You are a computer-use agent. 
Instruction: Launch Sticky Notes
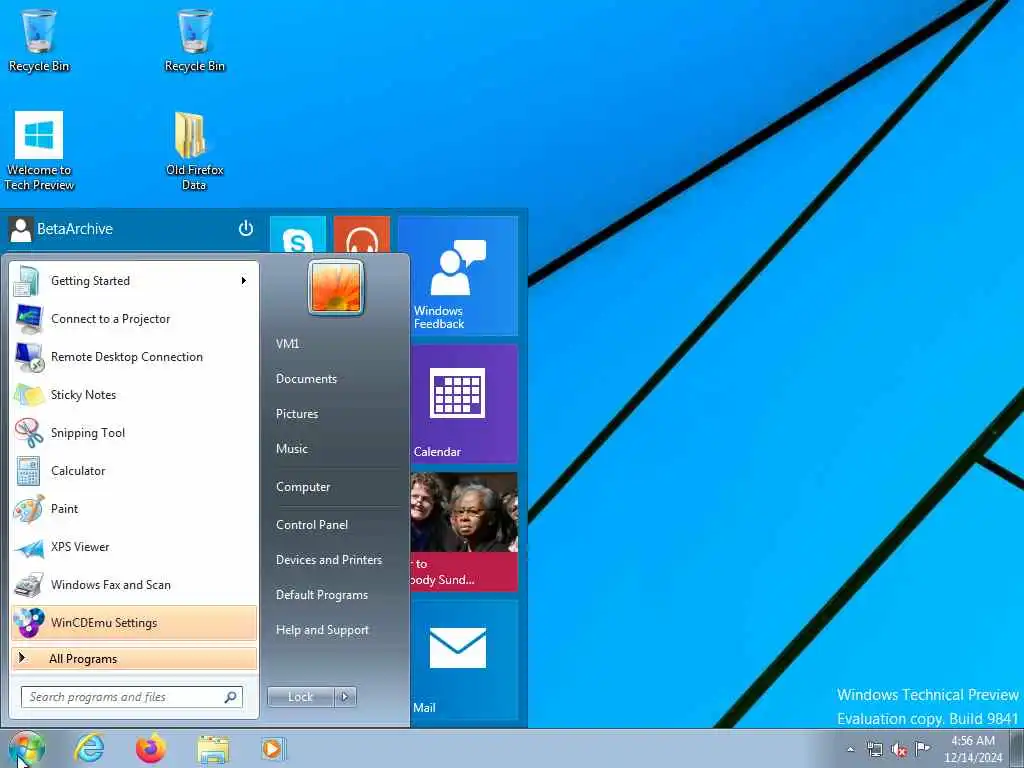(134, 394)
